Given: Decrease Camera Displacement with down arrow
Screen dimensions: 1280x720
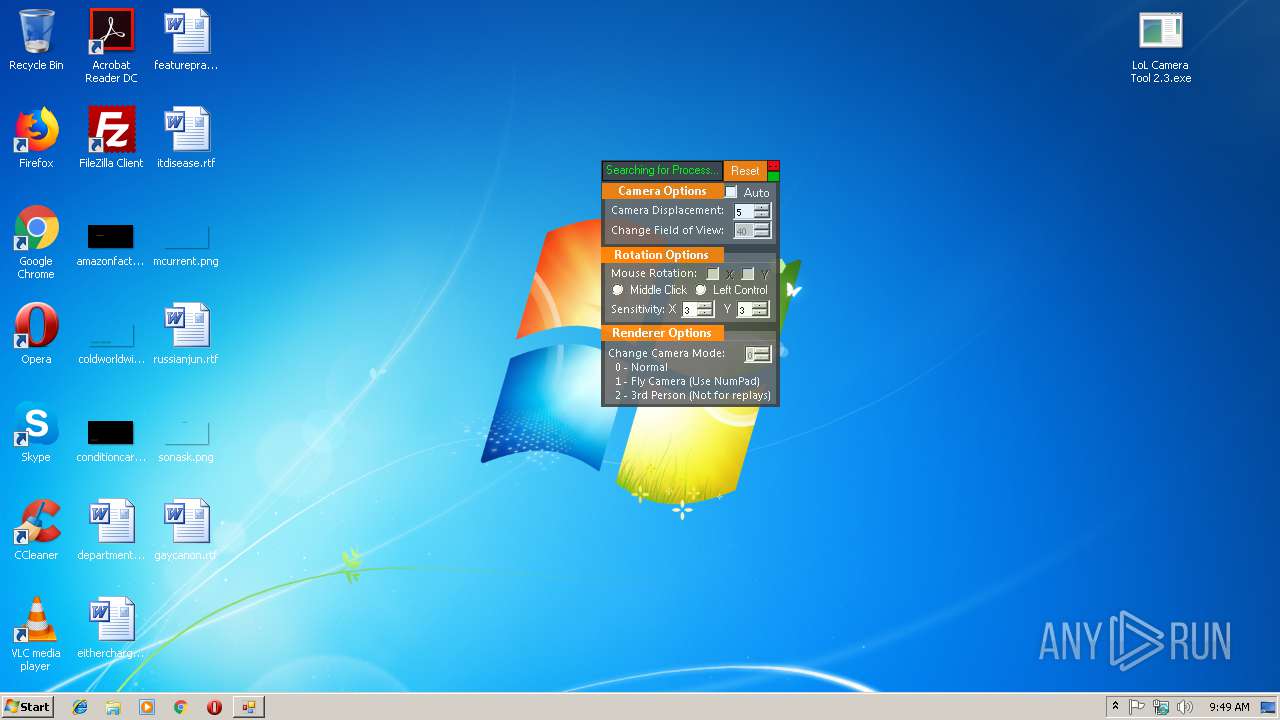Looking at the screenshot, I should click(762, 215).
